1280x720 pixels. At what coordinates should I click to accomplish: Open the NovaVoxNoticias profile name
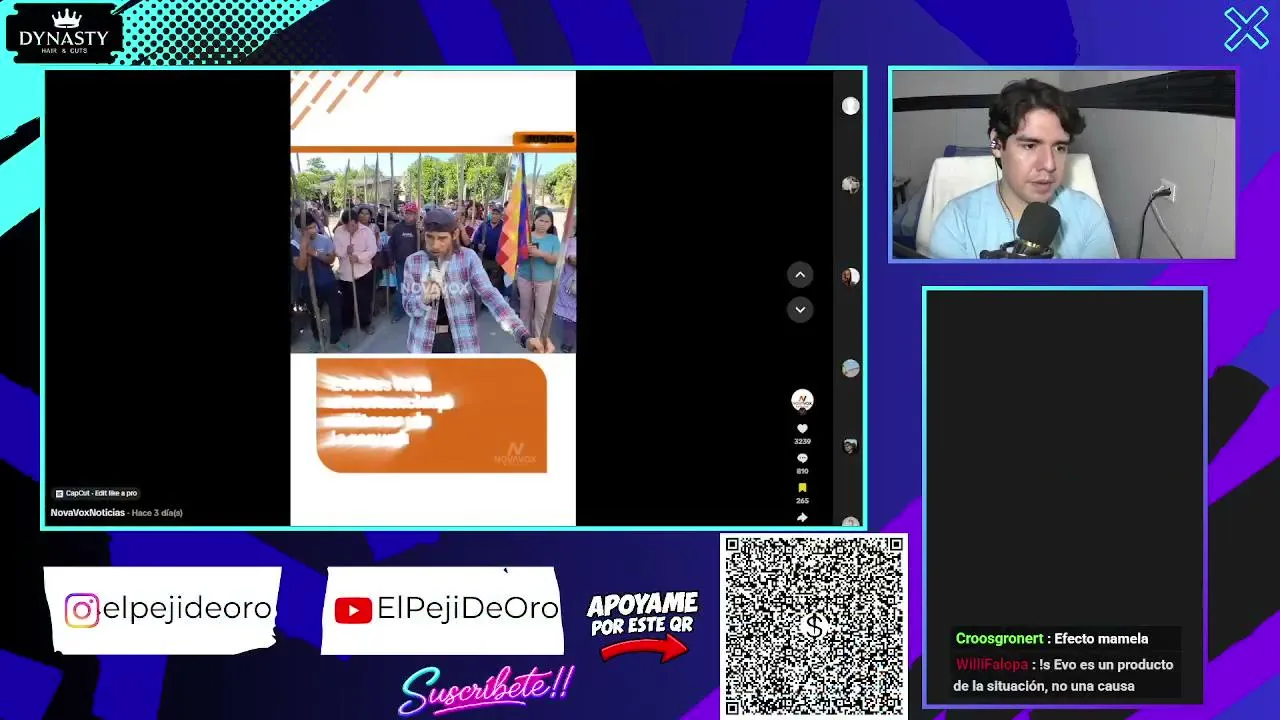pos(88,513)
